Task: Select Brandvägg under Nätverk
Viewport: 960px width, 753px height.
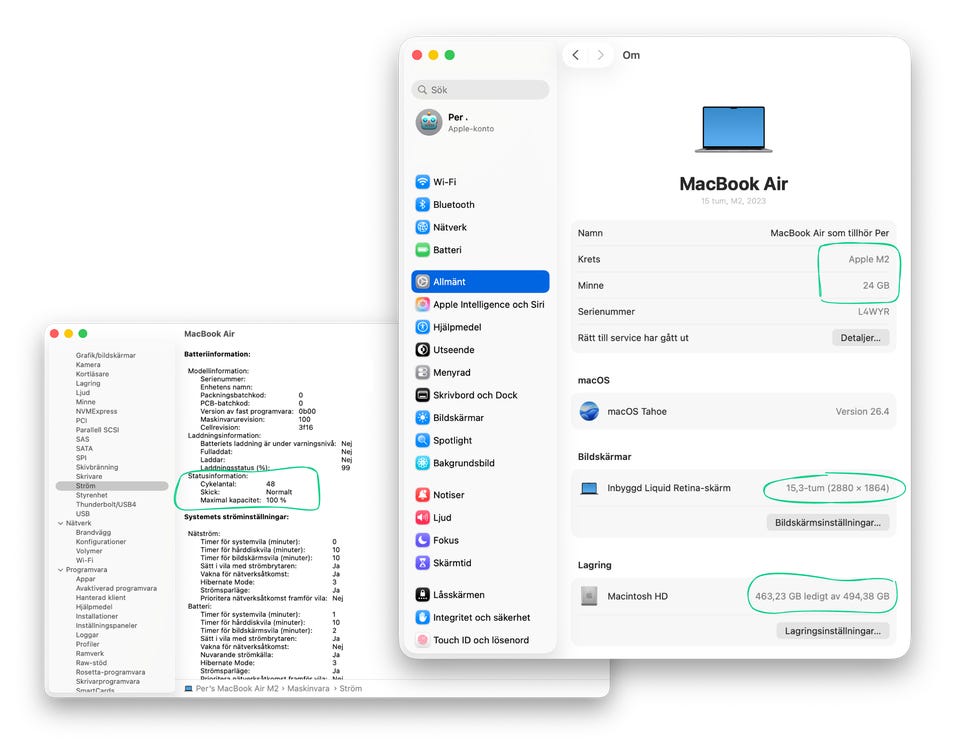Action: (94, 533)
